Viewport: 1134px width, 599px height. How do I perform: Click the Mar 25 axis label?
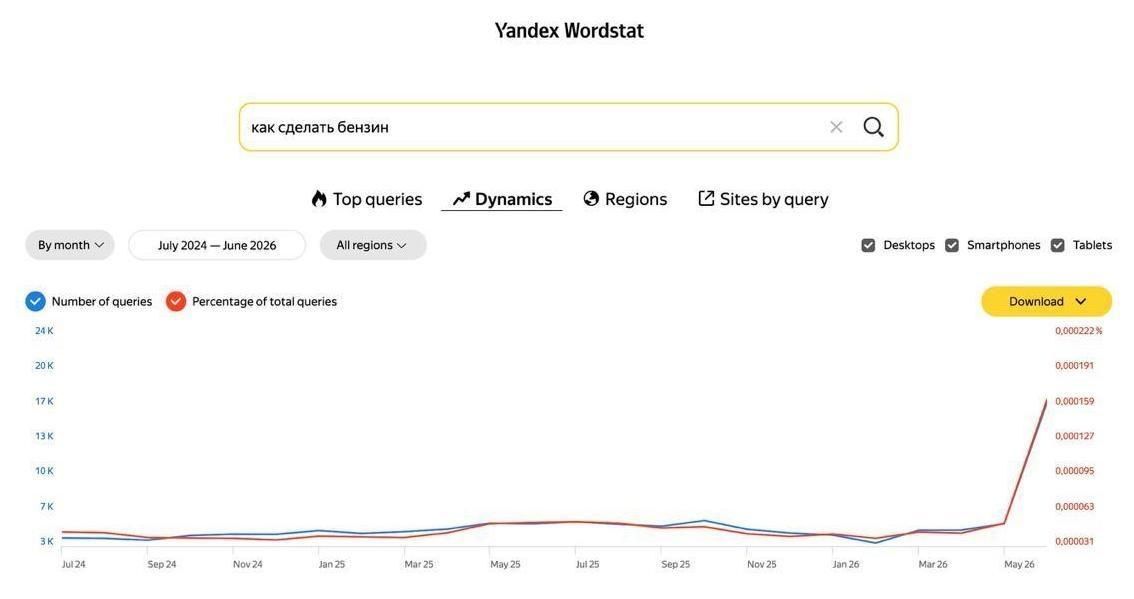coord(419,564)
